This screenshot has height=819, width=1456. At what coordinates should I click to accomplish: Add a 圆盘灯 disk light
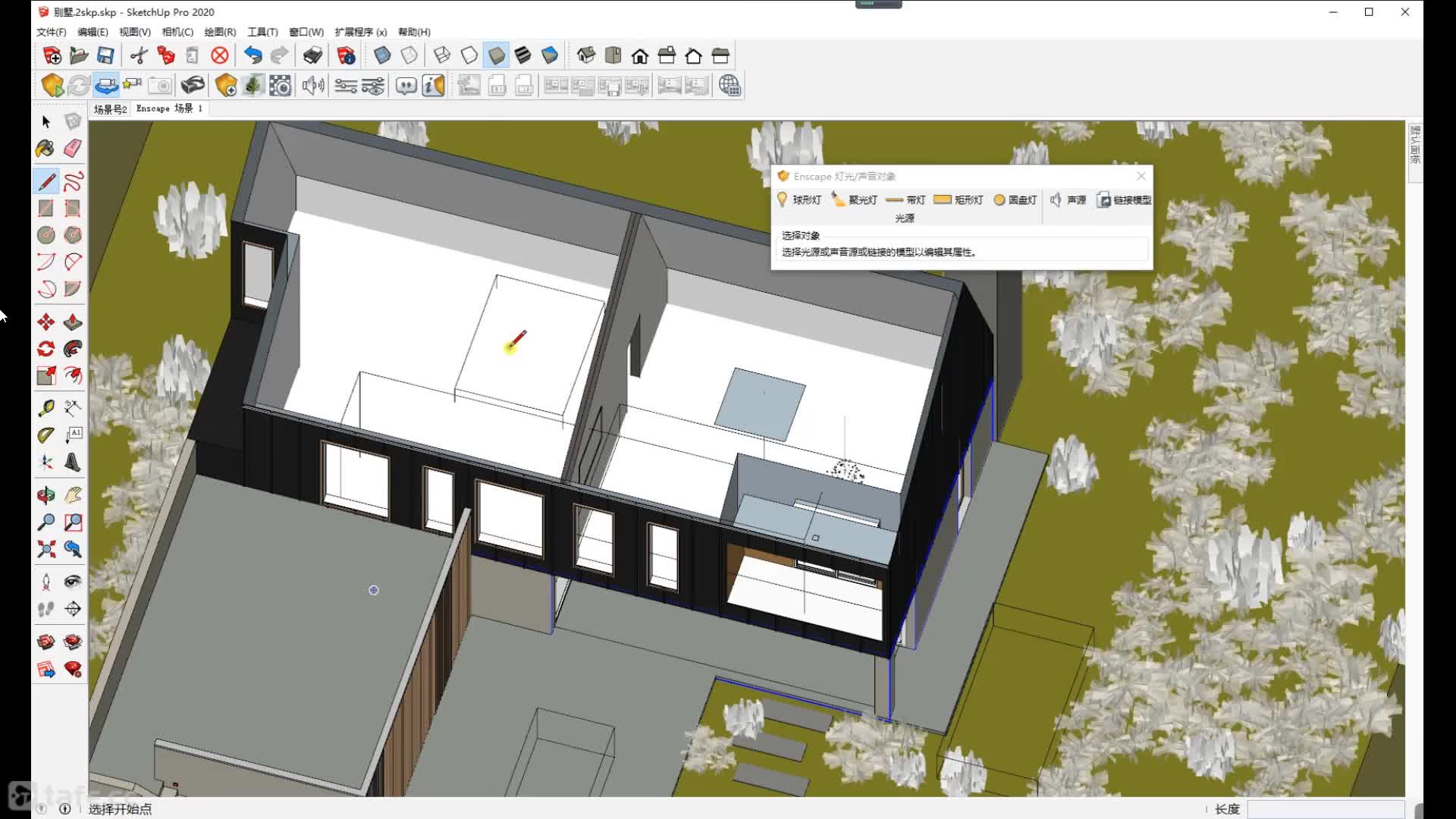(1015, 199)
